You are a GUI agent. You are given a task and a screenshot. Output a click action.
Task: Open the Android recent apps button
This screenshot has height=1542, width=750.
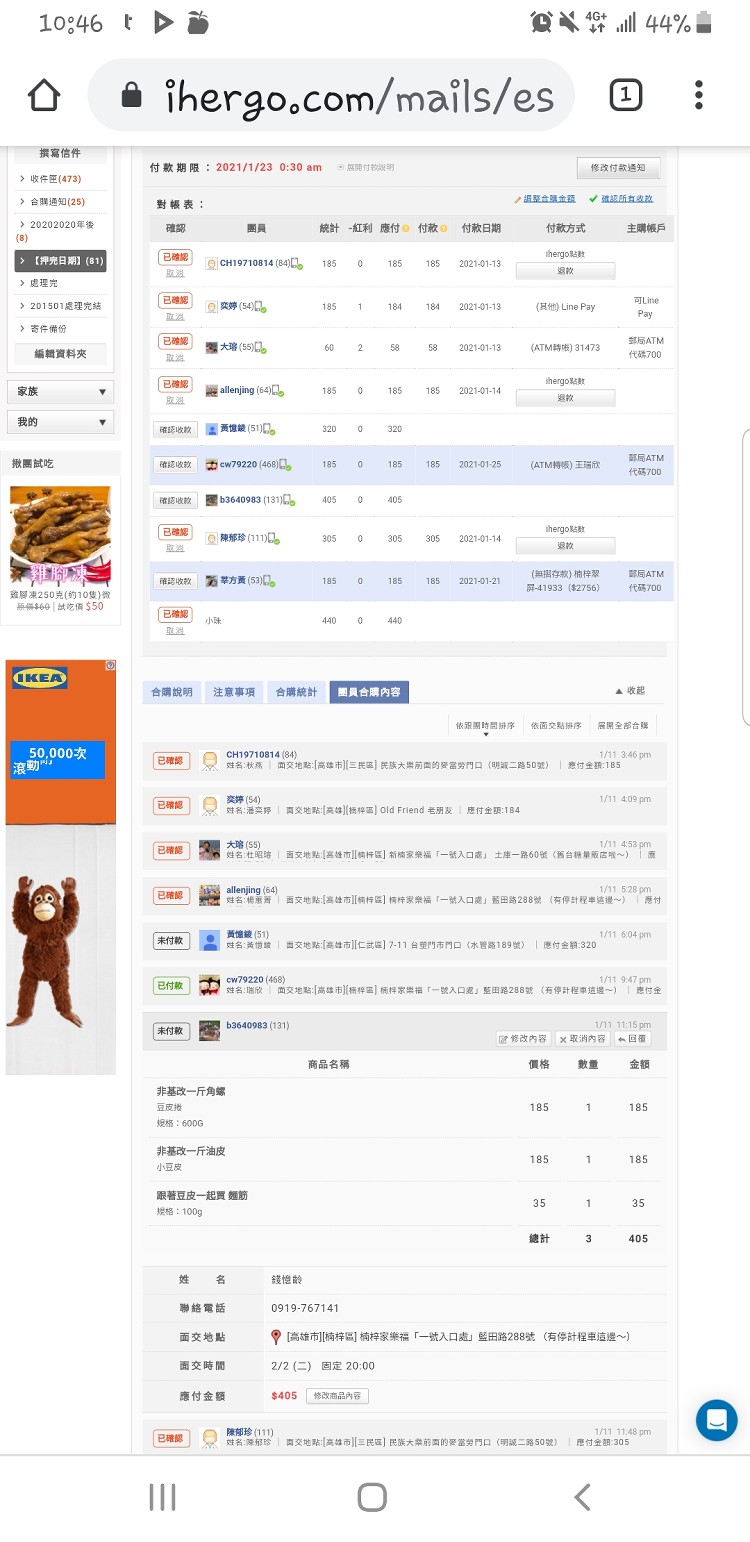[x=162, y=1496]
